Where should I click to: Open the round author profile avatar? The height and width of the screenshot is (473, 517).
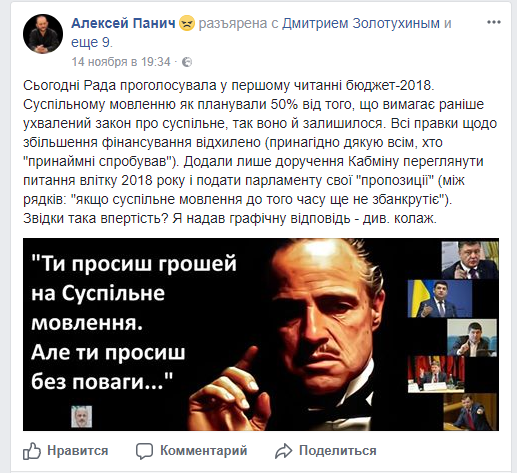point(43,34)
